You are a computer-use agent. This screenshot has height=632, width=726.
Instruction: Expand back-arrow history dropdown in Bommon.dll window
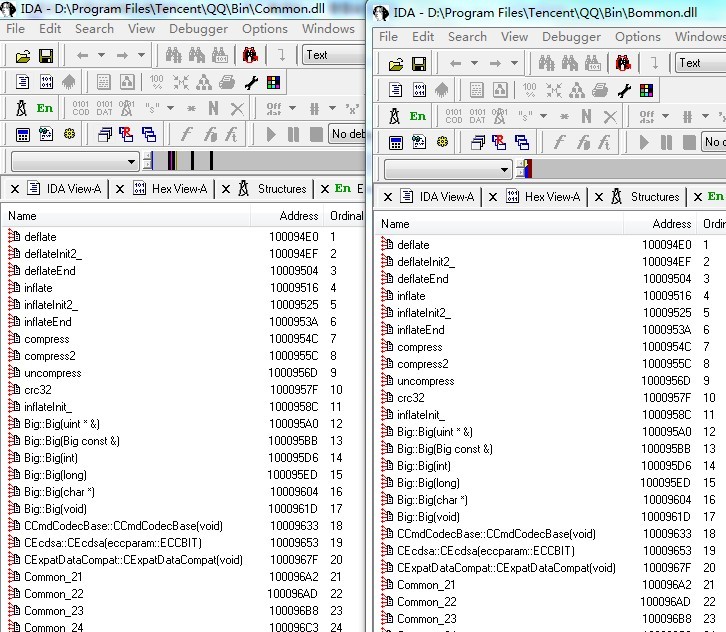(475, 63)
